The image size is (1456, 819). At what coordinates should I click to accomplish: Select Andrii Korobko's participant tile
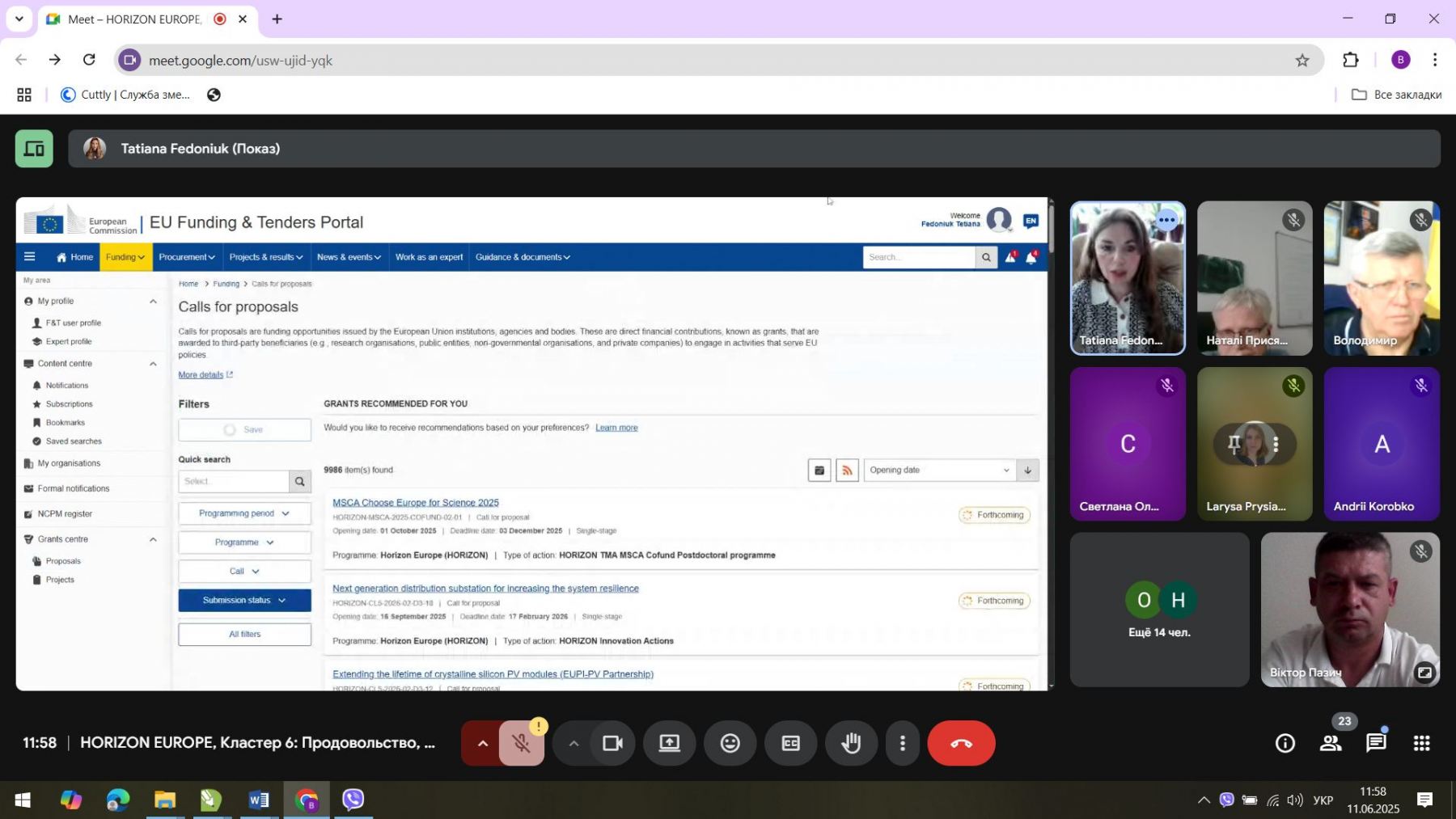pyautogui.click(x=1382, y=444)
